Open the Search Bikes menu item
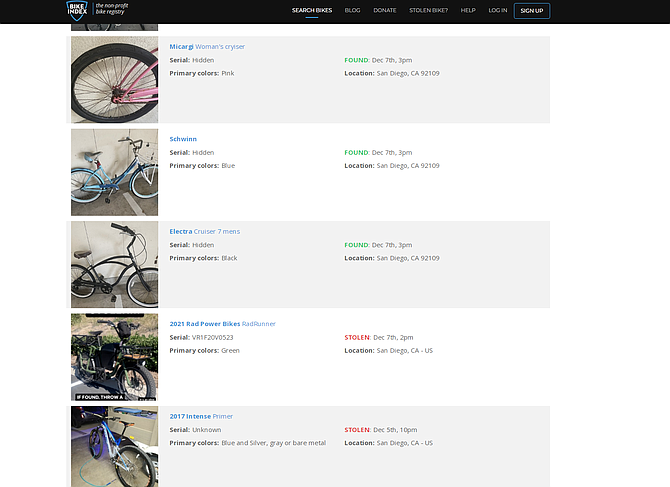670x487 pixels. [x=312, y=10]
